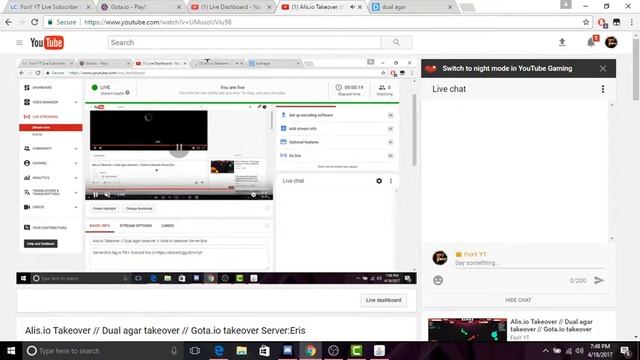The height and width of the screenshot is (360, 640).
Task: Click the upload arrow icon in YouTube header
Action: (x=562, y=42)
